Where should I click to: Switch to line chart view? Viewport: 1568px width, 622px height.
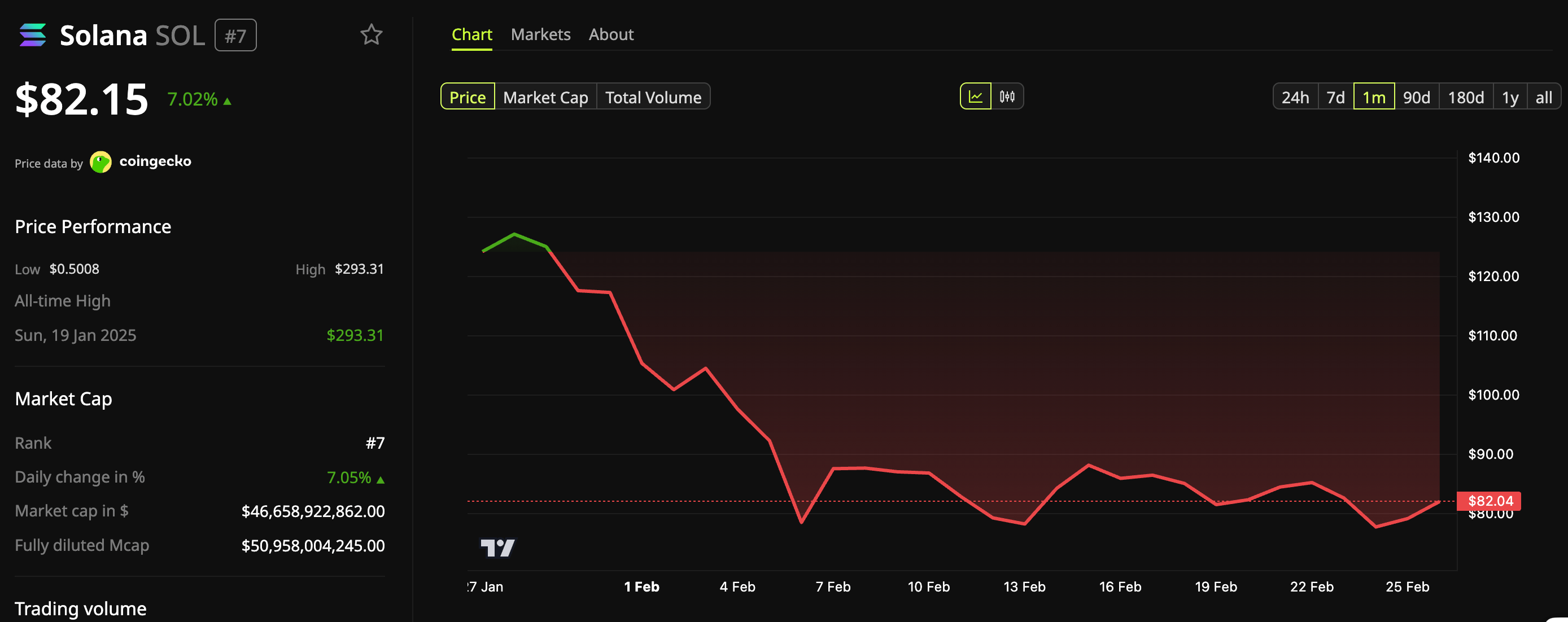(x=975, y=95)
